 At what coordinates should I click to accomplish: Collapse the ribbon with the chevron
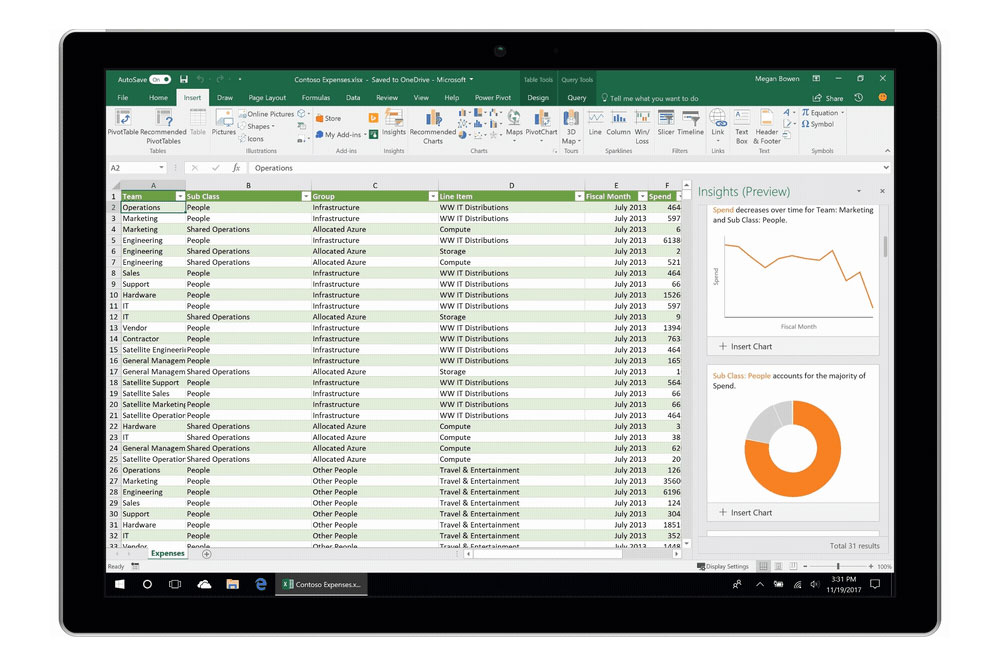pos(886,151)
